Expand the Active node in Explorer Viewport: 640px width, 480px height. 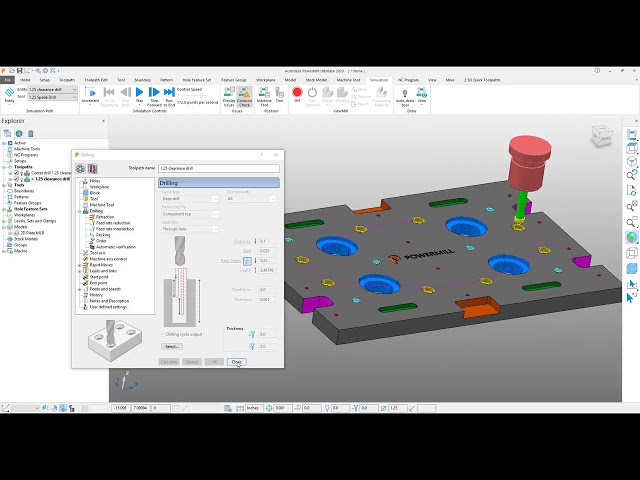point(4,143)
